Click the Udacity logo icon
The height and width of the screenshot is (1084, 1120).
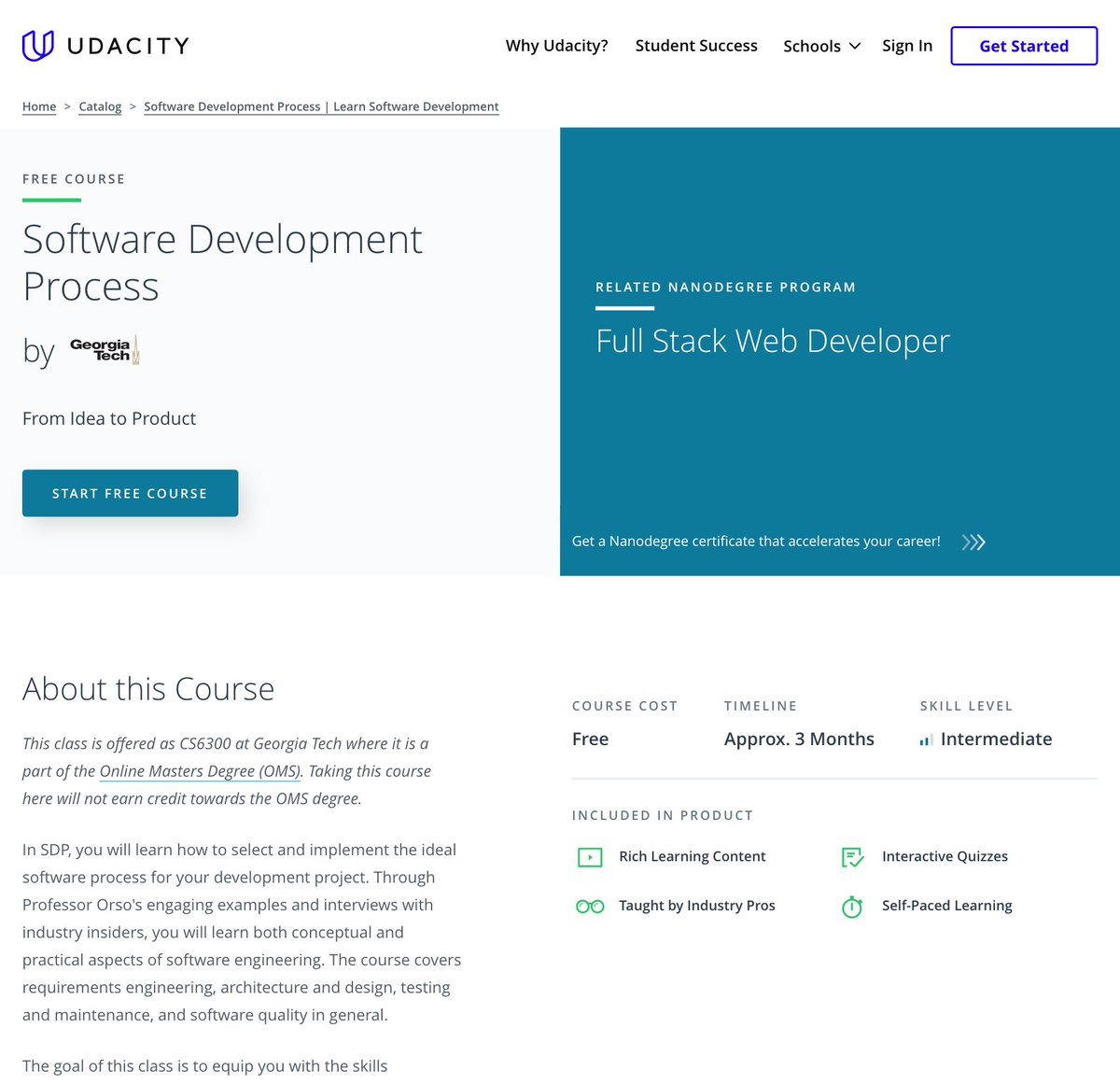point(38,45)
